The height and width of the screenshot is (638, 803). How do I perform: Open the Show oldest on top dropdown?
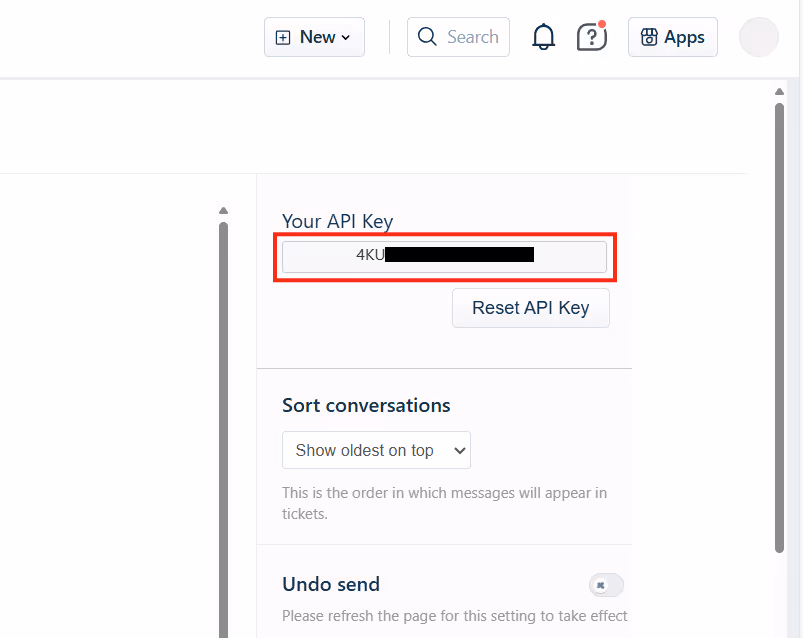click(x=376, y=450)
